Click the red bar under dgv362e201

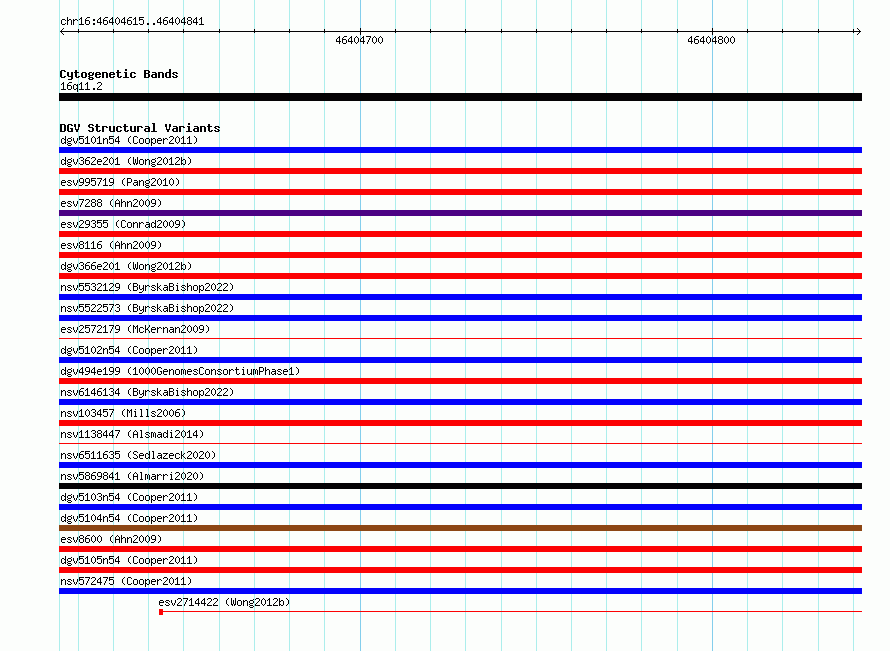pos(460,171)
